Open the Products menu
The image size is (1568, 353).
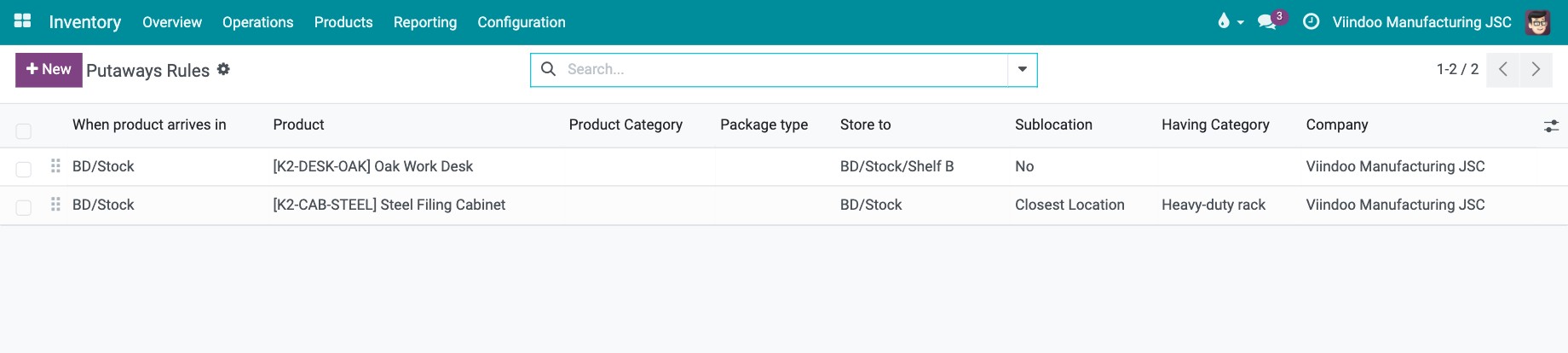(343, 22)
